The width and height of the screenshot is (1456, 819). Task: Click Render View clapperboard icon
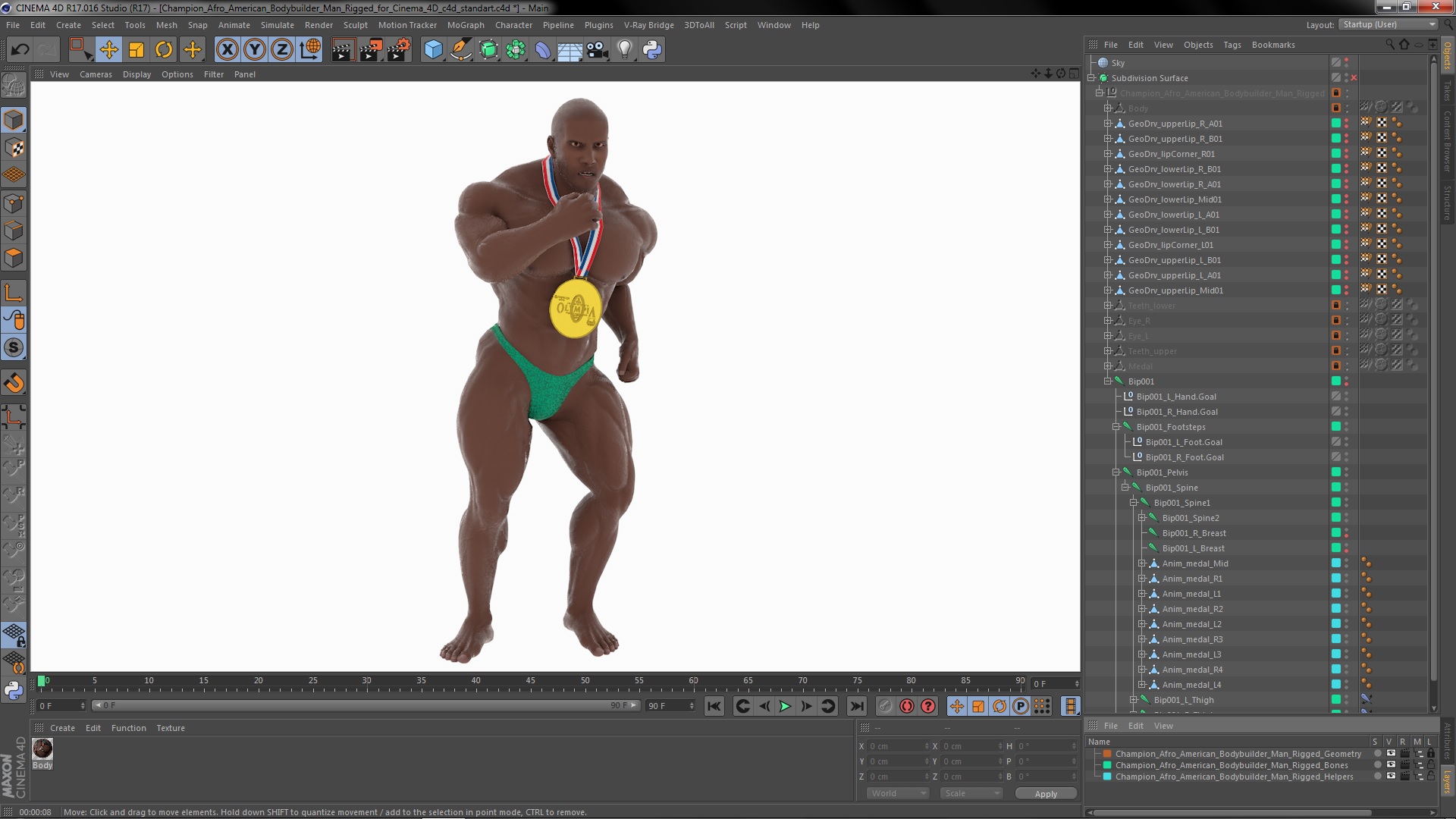click(x=342, y=50)
